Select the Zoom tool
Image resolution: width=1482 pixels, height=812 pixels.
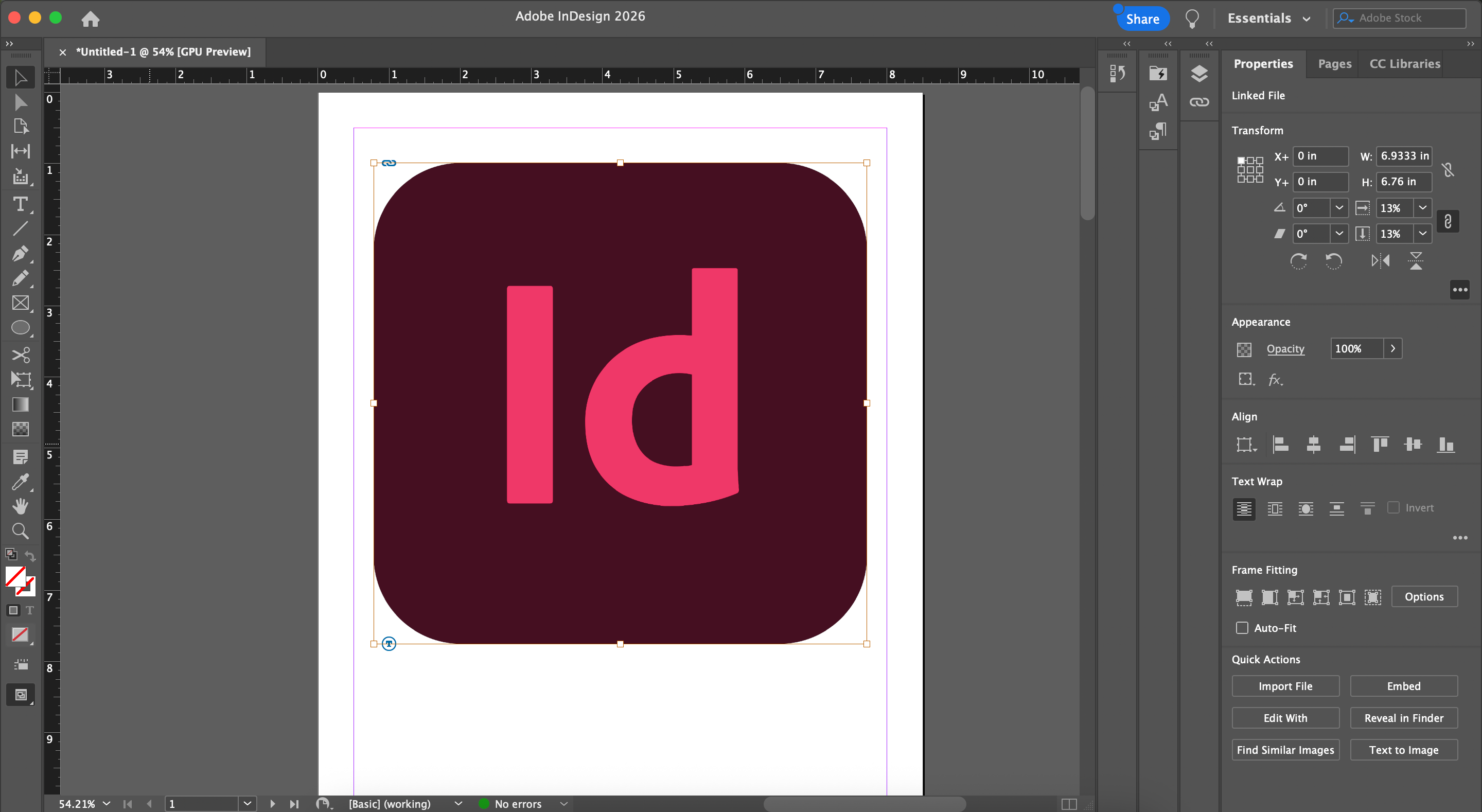[x=20, y=531]
